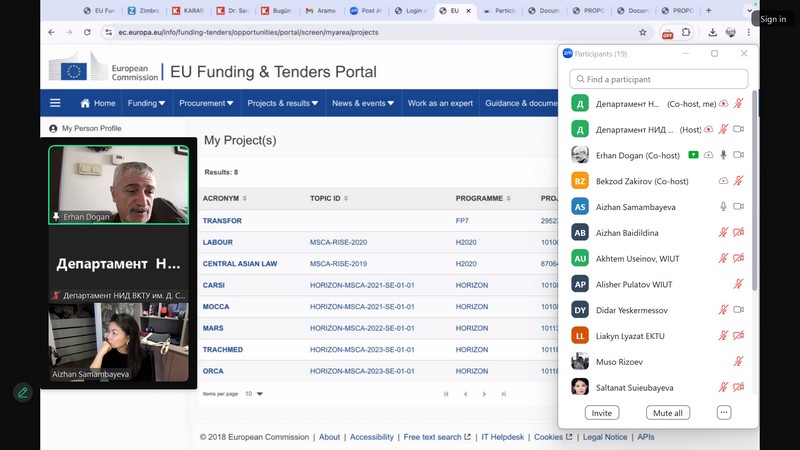
Task: Click Home icon in portal navigation
Action: click(86, 103)
